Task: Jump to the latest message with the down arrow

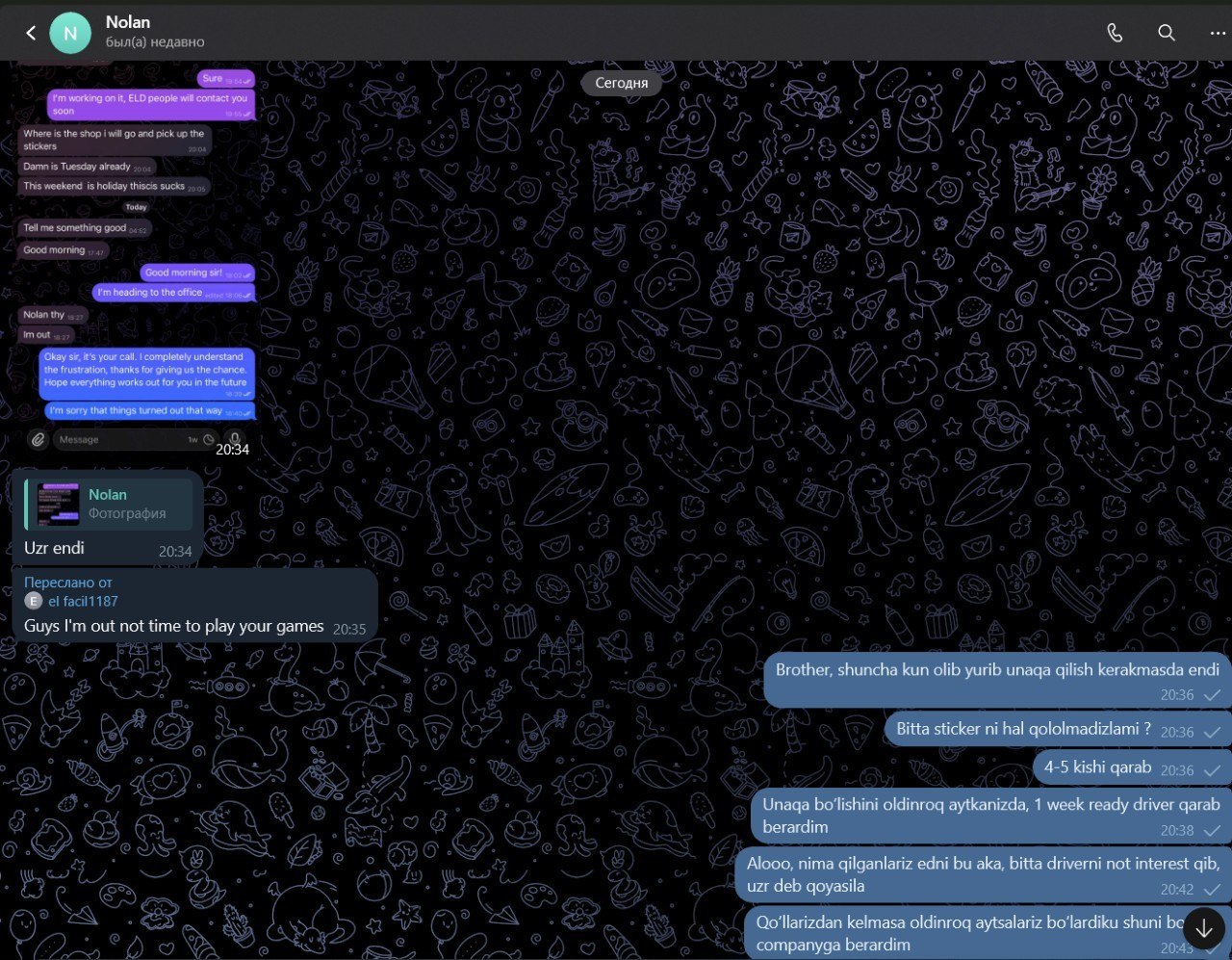Action: (x=1204, y=929)
